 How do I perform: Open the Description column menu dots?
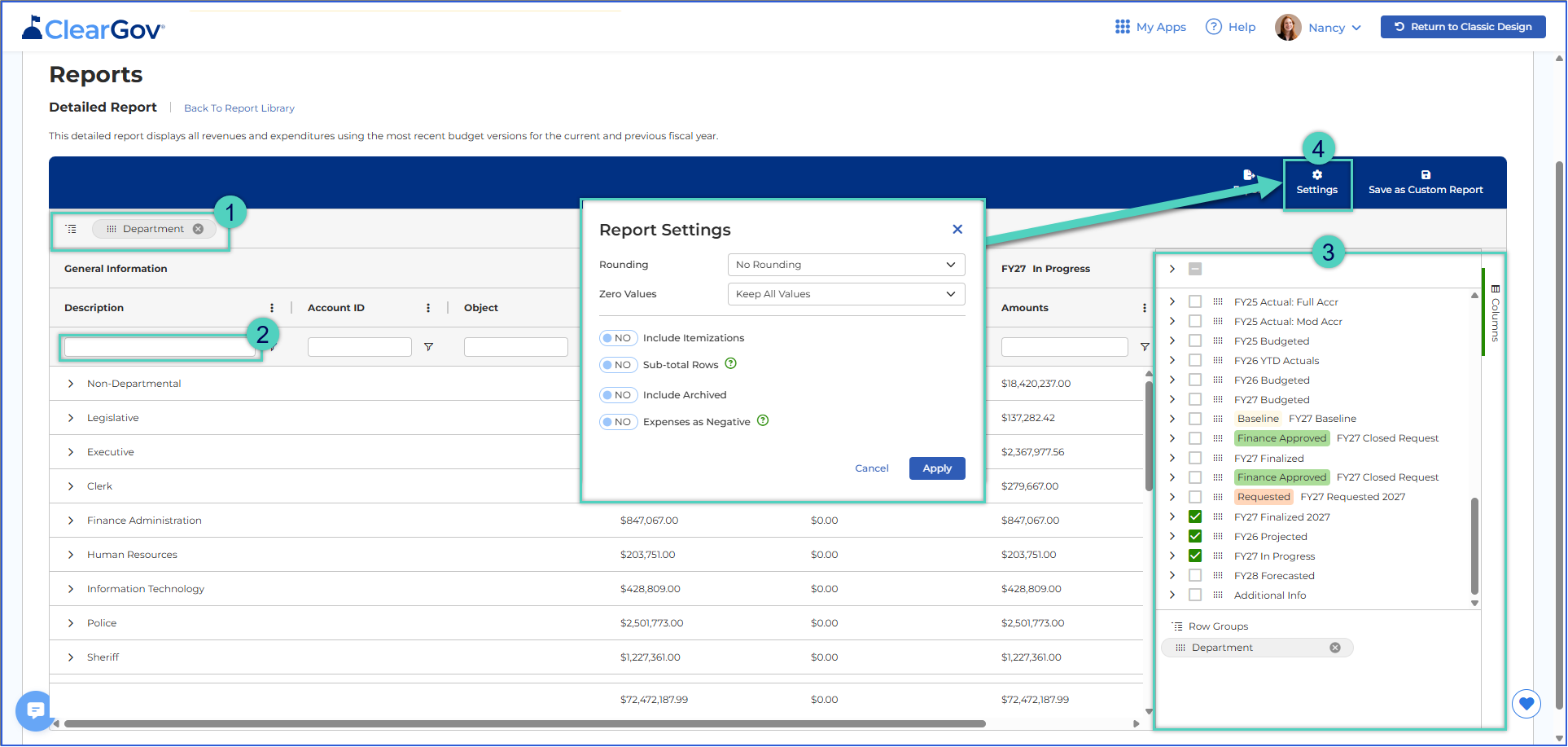pyautogui.click(x=271, y=308)
